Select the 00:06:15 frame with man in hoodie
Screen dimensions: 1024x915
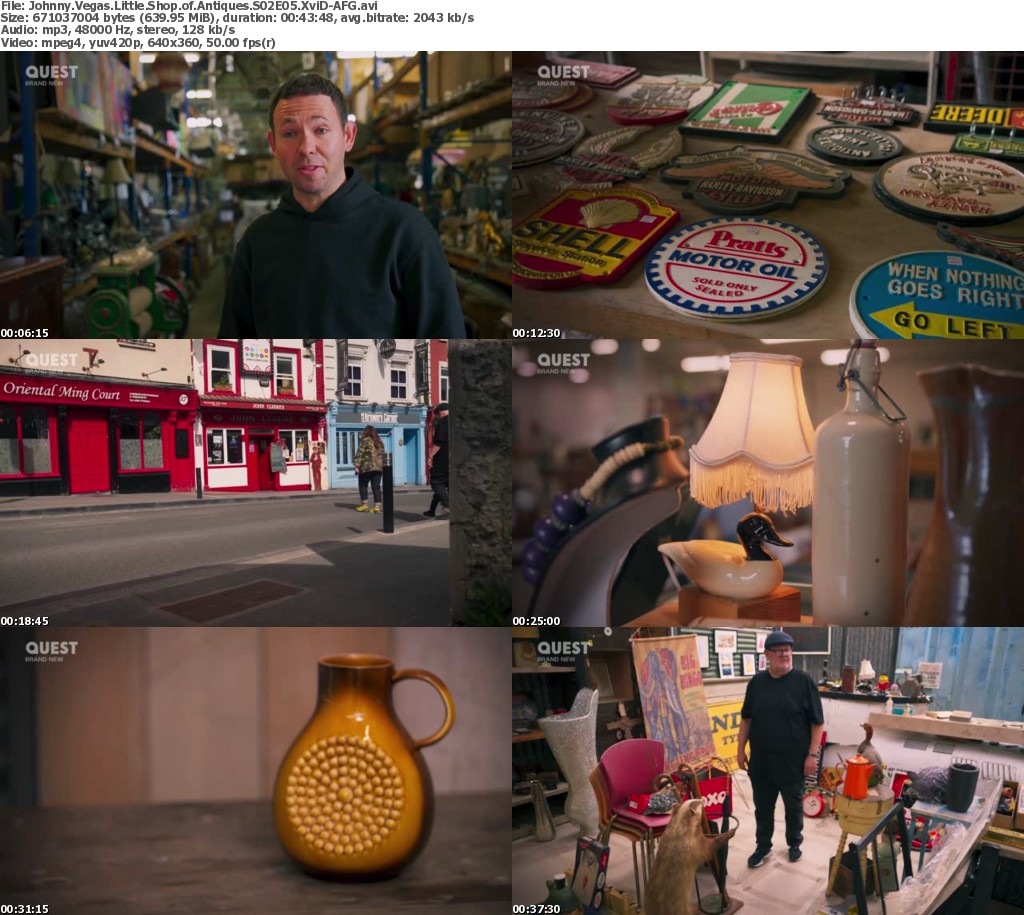point(255,195)
